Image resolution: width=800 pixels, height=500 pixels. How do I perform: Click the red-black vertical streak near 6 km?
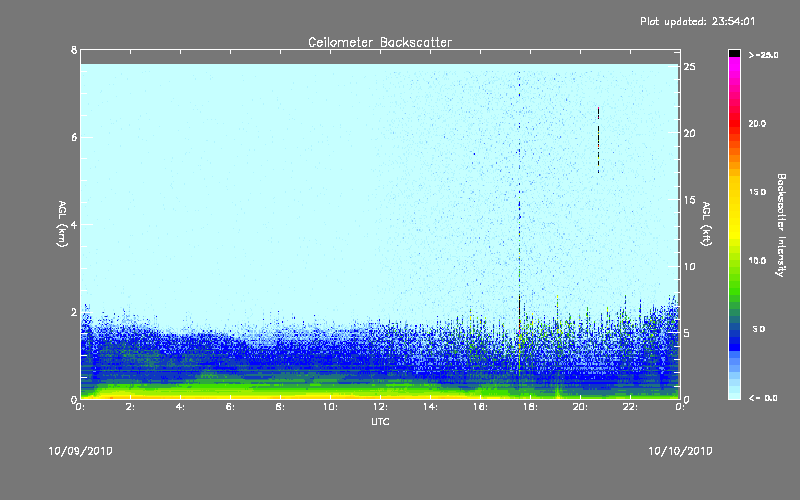click(598, 140)
